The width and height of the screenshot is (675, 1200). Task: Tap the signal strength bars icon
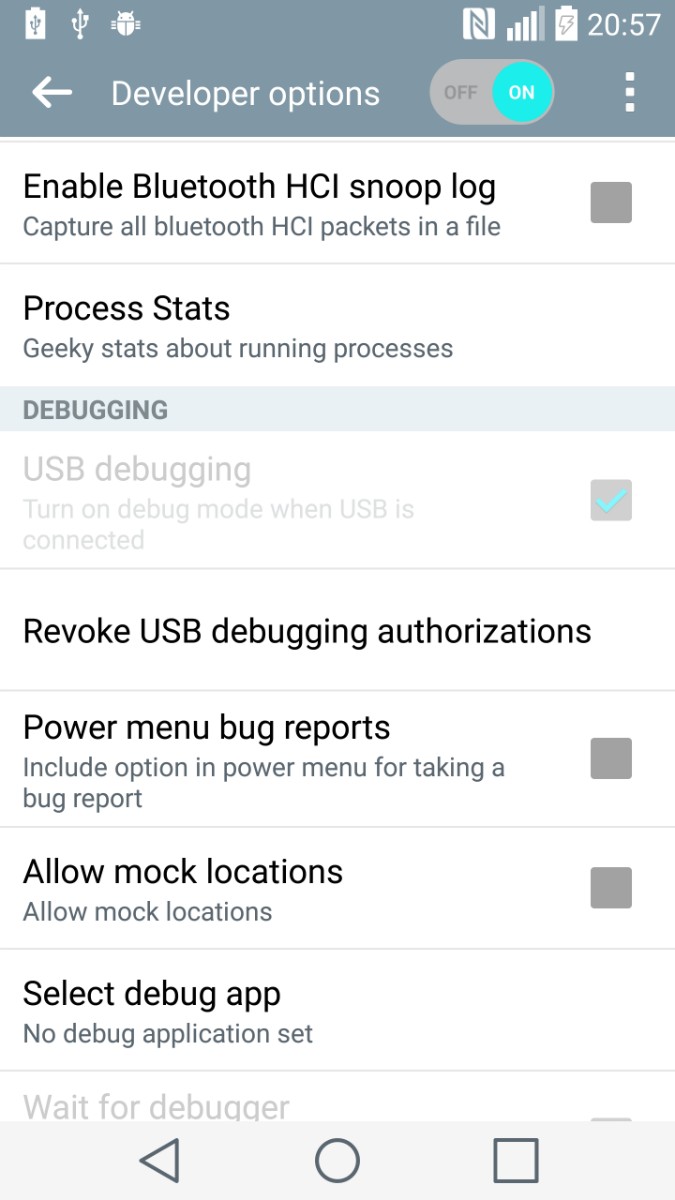[x=525, y=24]
